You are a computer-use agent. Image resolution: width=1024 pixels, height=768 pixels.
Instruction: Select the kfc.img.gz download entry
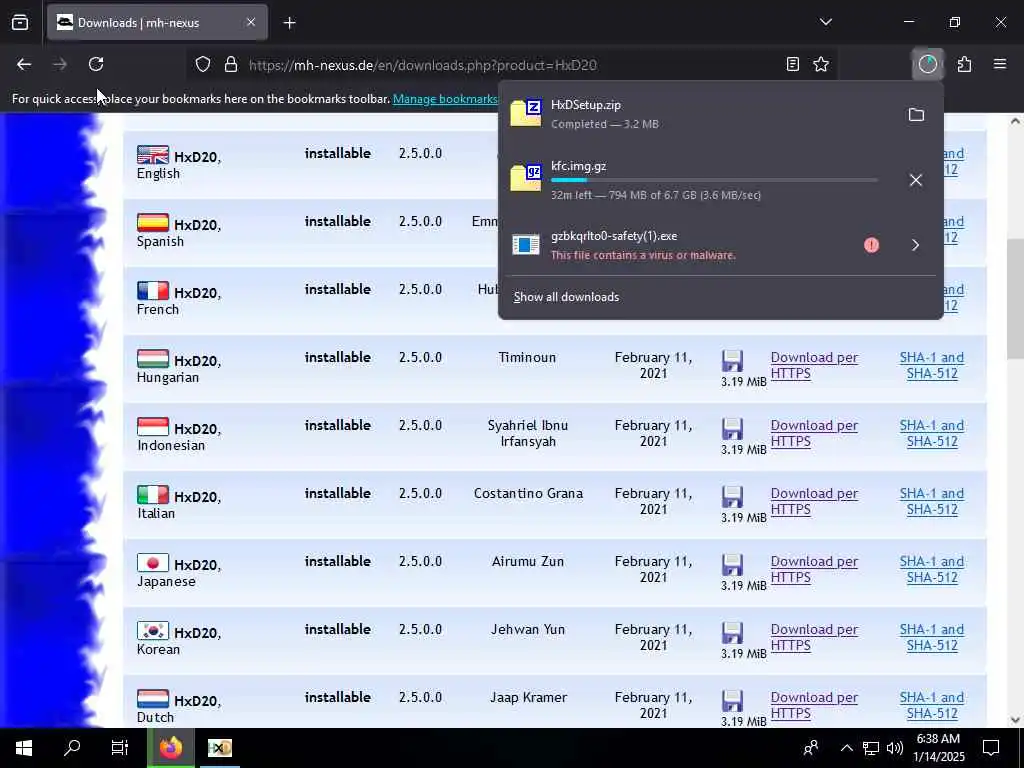click(x=699, y=180)
